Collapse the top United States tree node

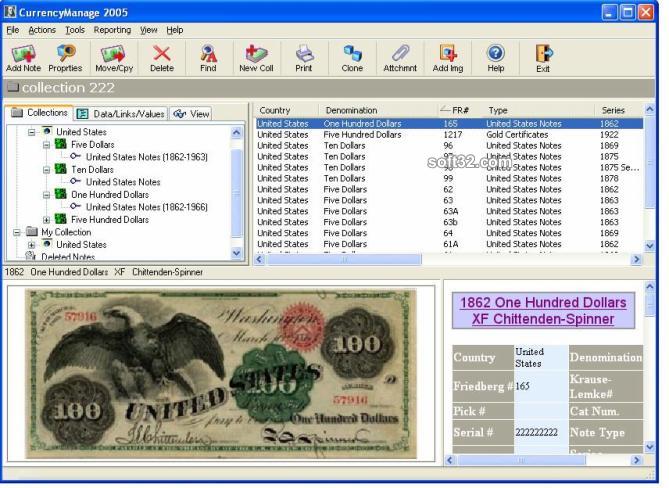(x=32, y=132)
